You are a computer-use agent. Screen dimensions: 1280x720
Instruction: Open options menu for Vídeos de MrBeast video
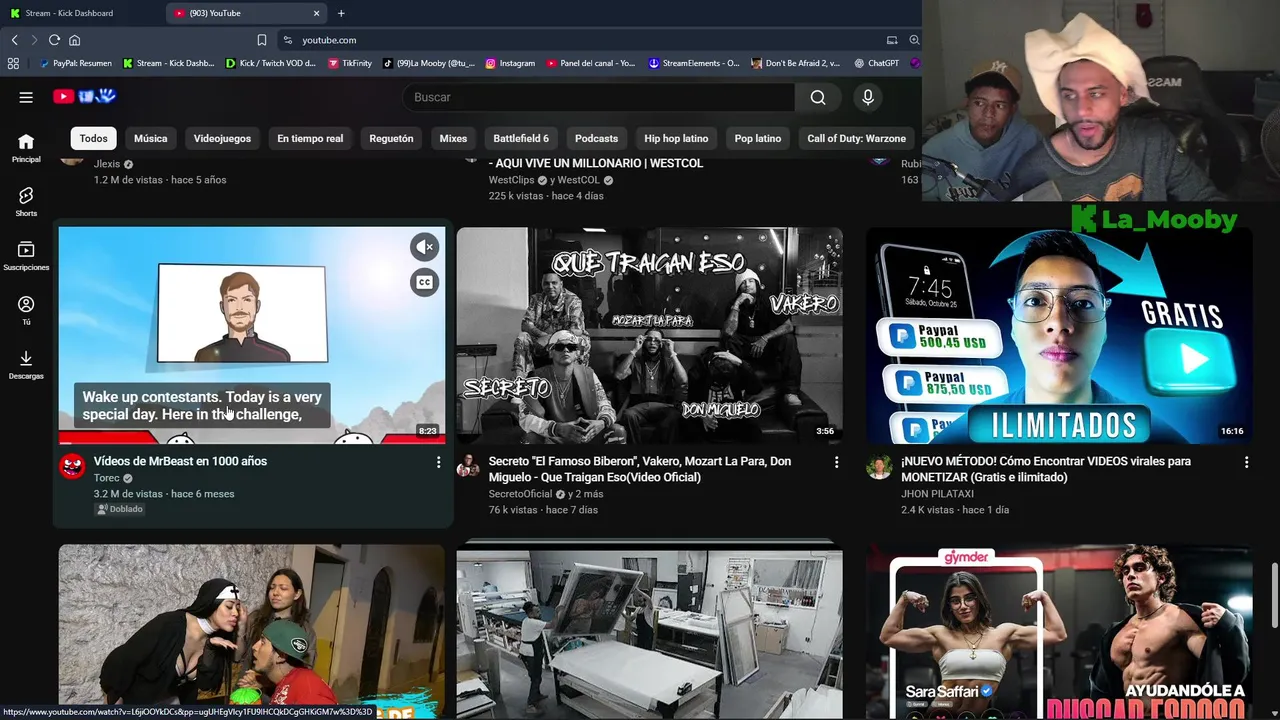pyautogui.click(x=438, y=462)
